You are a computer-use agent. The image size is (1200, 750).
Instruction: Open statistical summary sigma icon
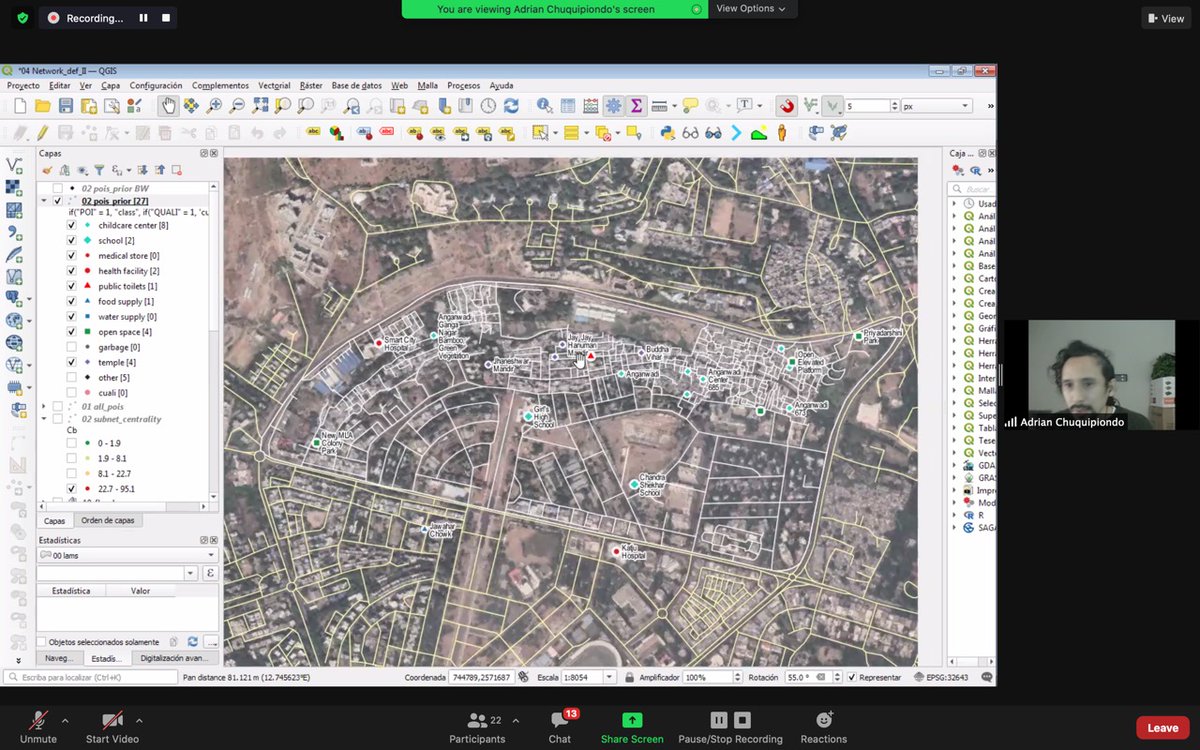click(x=636, y=106)
